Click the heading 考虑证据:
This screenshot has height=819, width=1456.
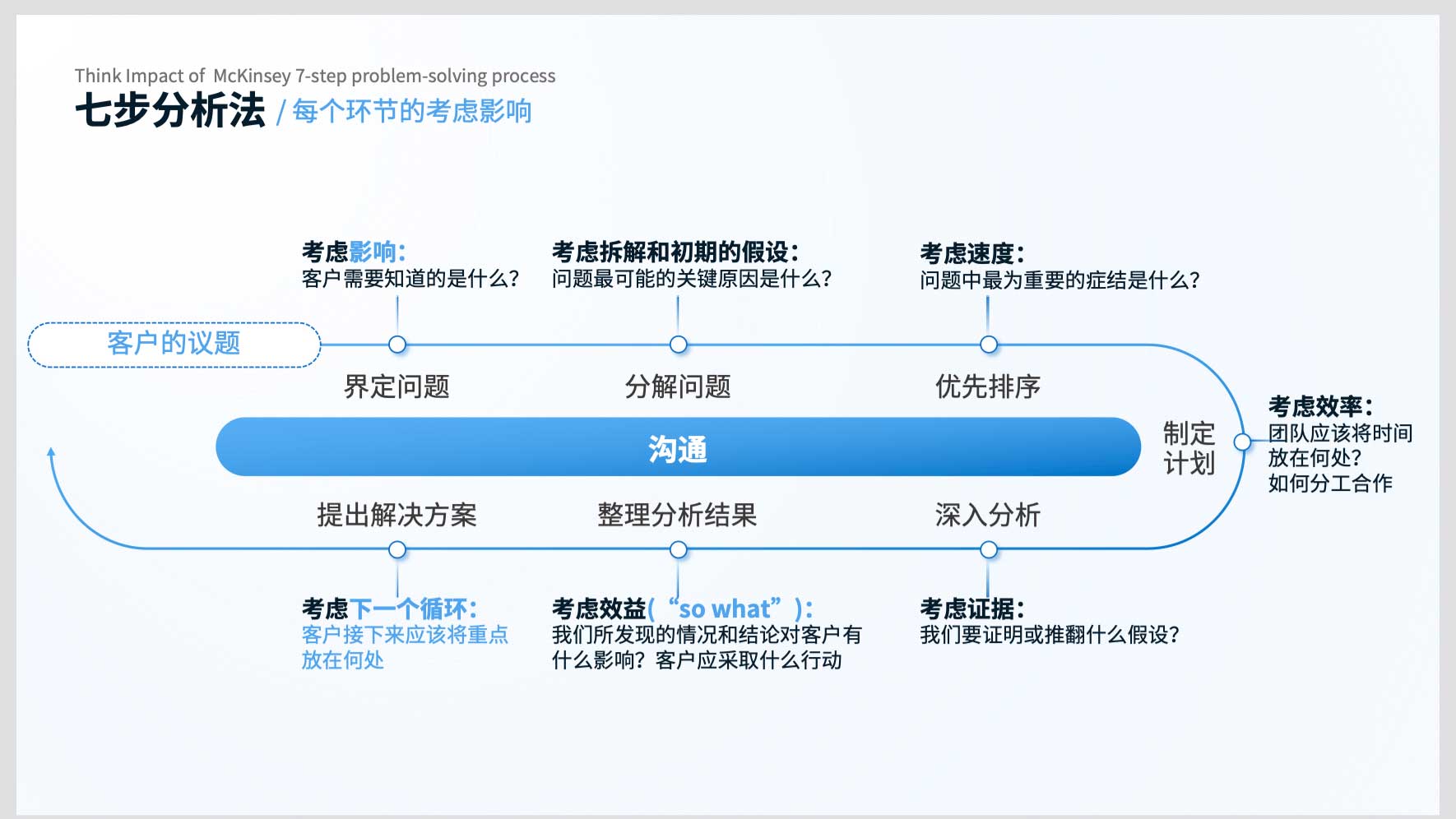tap(972, 608)
